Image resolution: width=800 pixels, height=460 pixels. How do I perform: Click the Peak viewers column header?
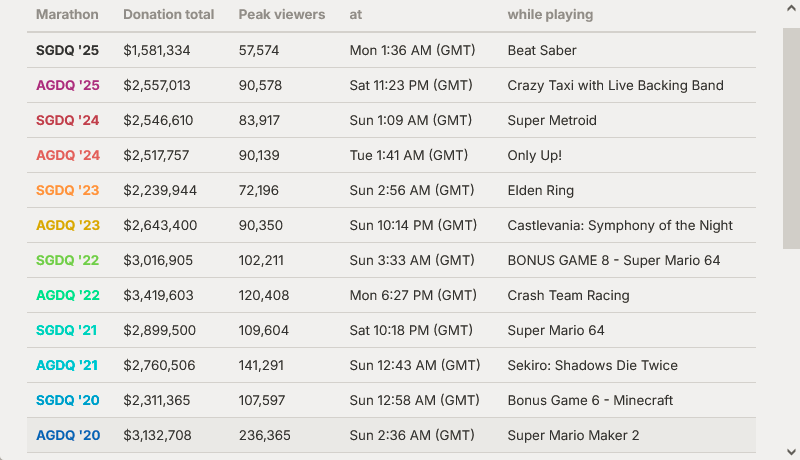[282, 14]
